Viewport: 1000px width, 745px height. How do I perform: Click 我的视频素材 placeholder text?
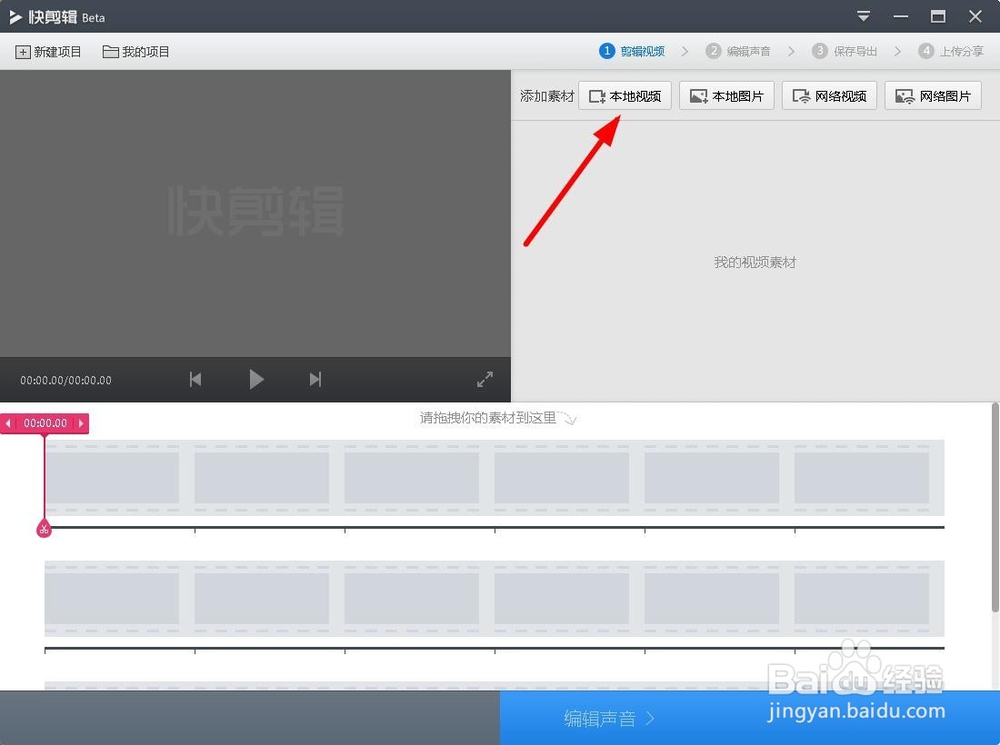point(755,262)
